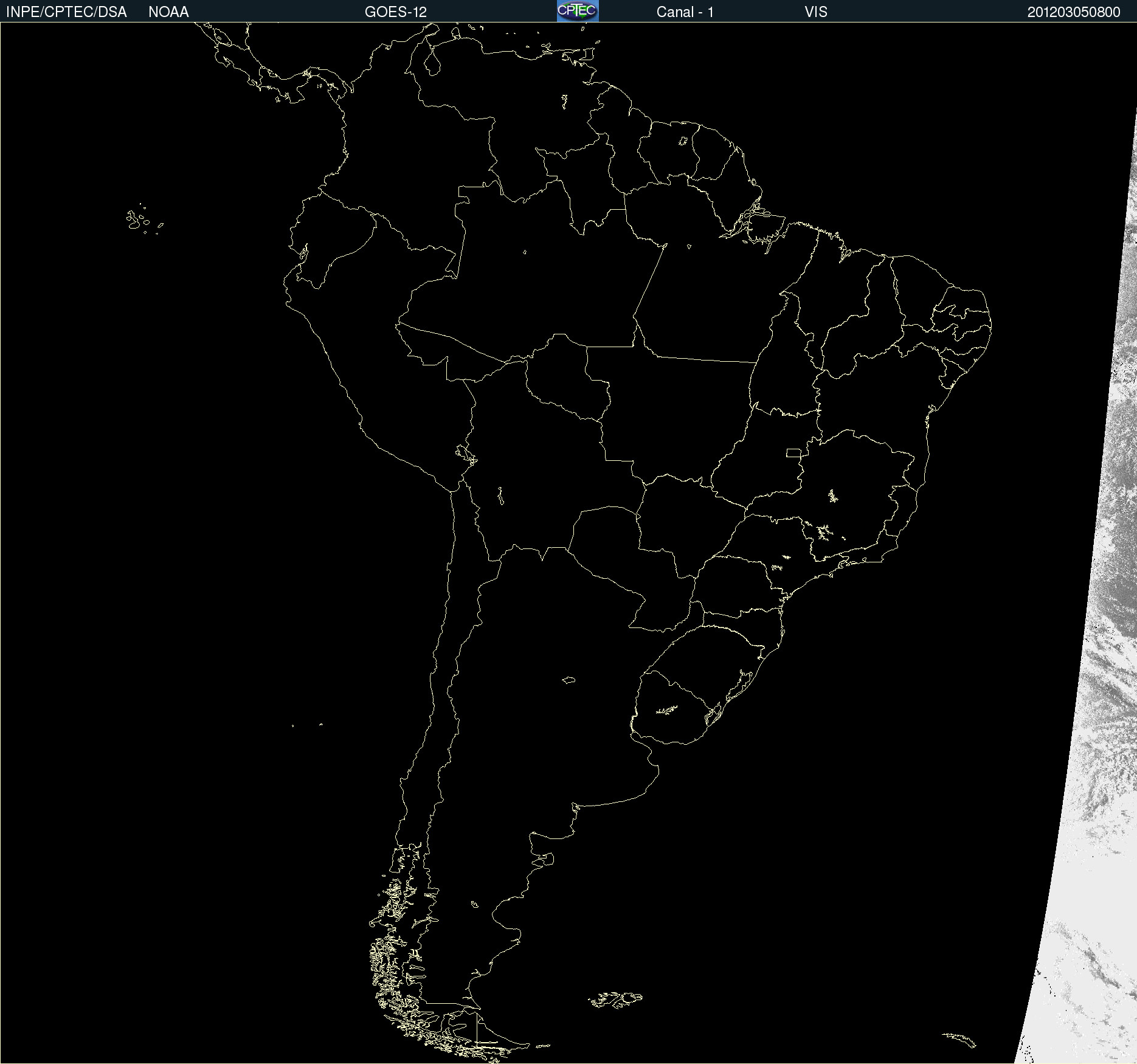The image size is (1137, 1064).
Task: Select the 201203050800 timestamp
Action: pyautogui.click(x=1074, y=12)
